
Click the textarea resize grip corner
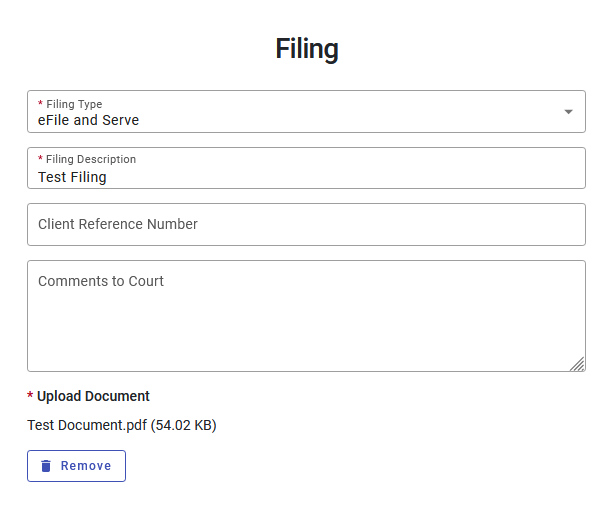click(x=577, y=364)
